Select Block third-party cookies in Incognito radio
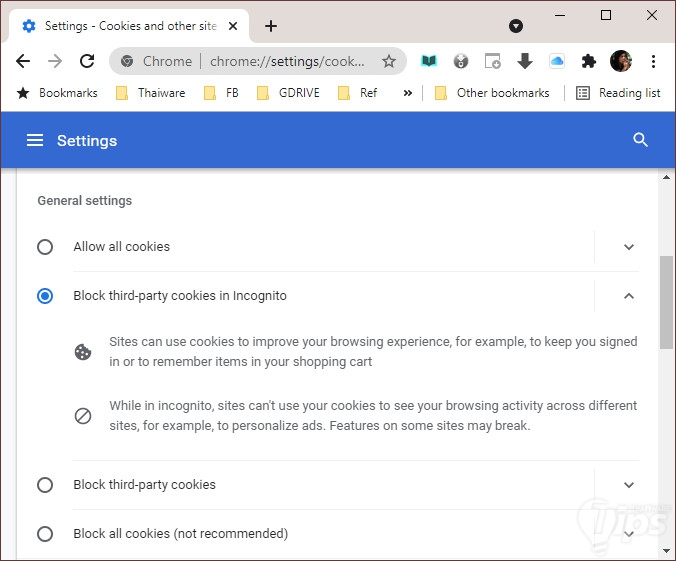 tap(45, 296)
